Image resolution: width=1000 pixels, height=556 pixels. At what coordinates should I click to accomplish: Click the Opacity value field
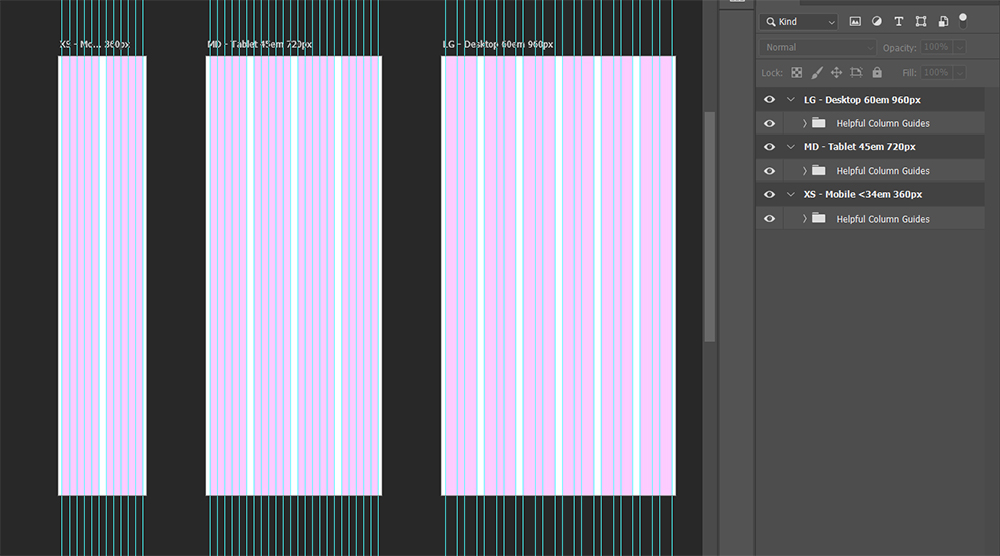tap(936, 47)
